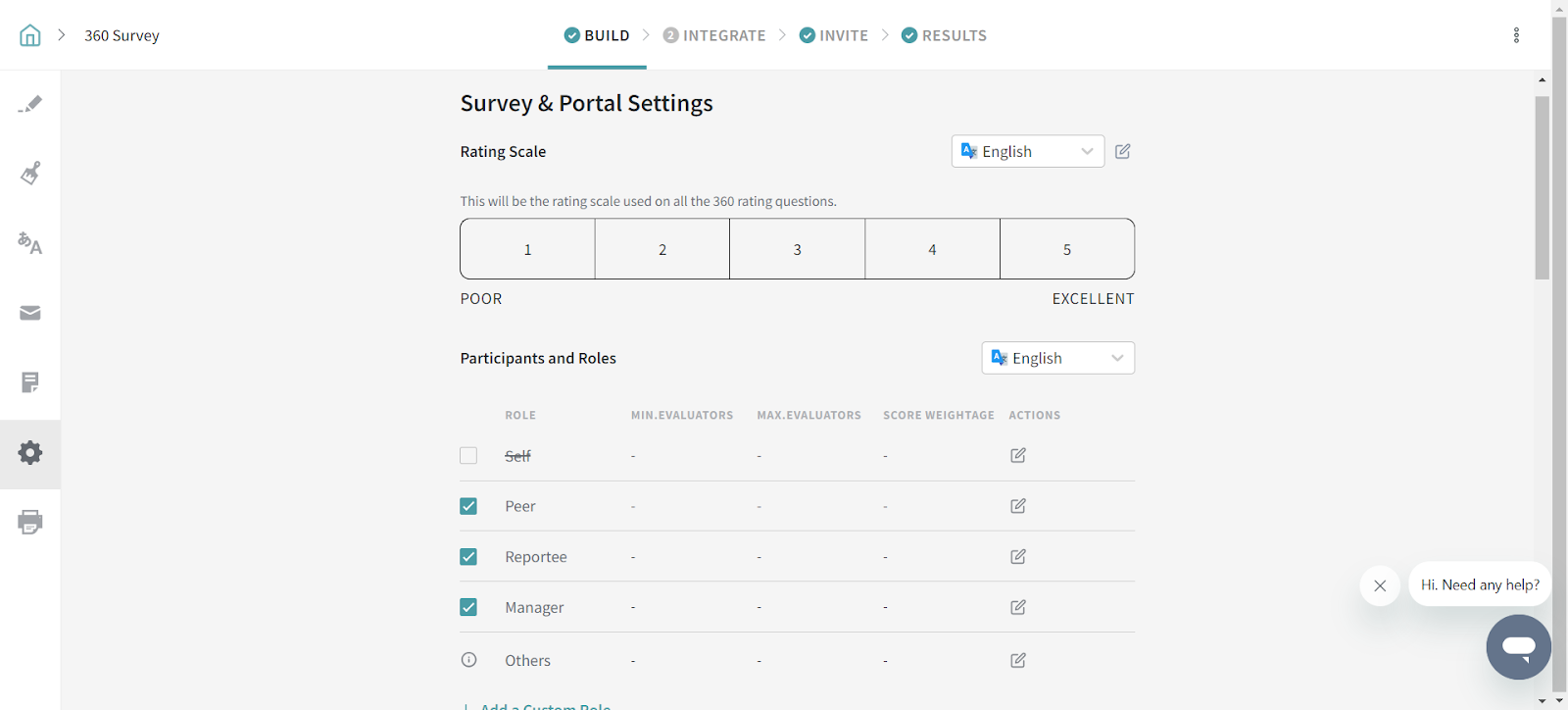Select rating scale value 3
Image resolution: width=1568 pixels, height=710 pixels.
(797, 249)
